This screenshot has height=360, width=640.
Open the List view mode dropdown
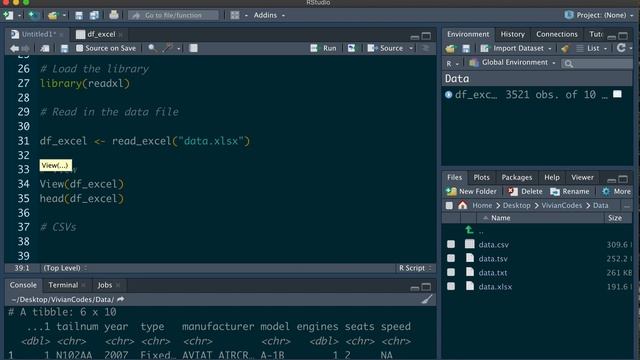(592, 49)
